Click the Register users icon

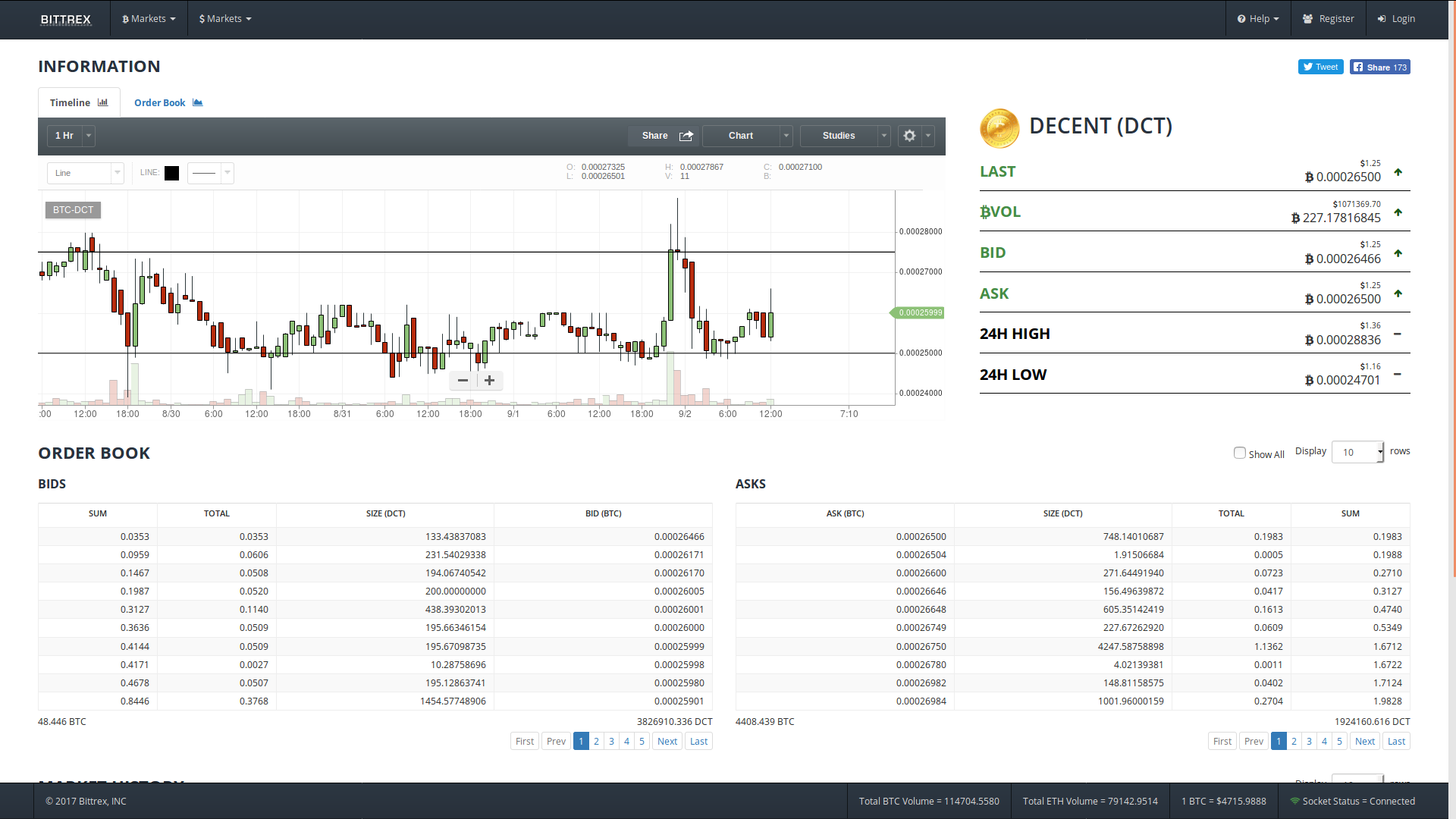pyautogui.click(x=1308, y=19)
